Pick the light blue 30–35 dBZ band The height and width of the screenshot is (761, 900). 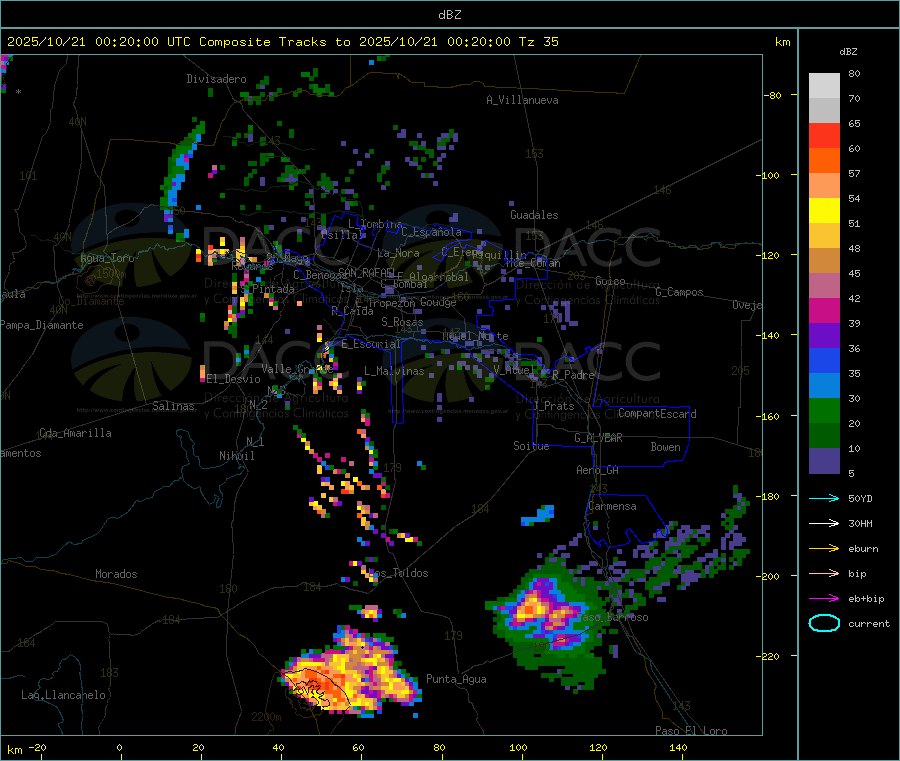824,386
